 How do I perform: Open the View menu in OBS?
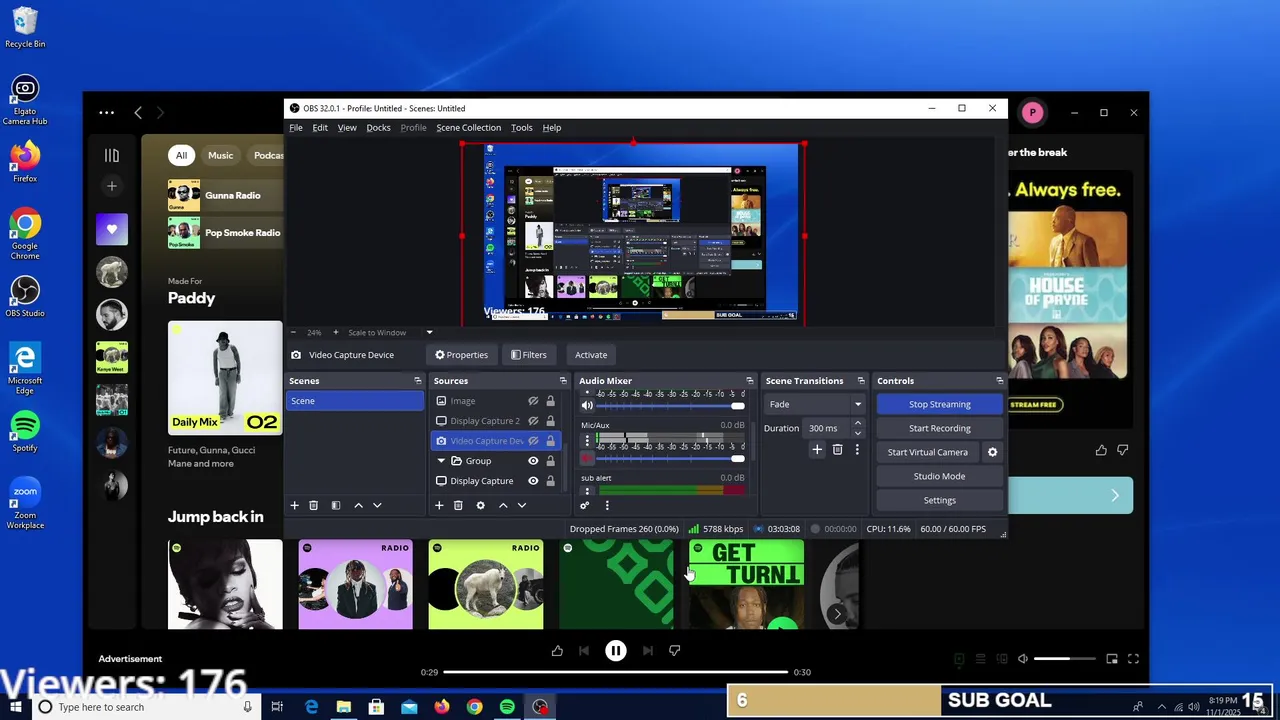click(x=347, y=128)
